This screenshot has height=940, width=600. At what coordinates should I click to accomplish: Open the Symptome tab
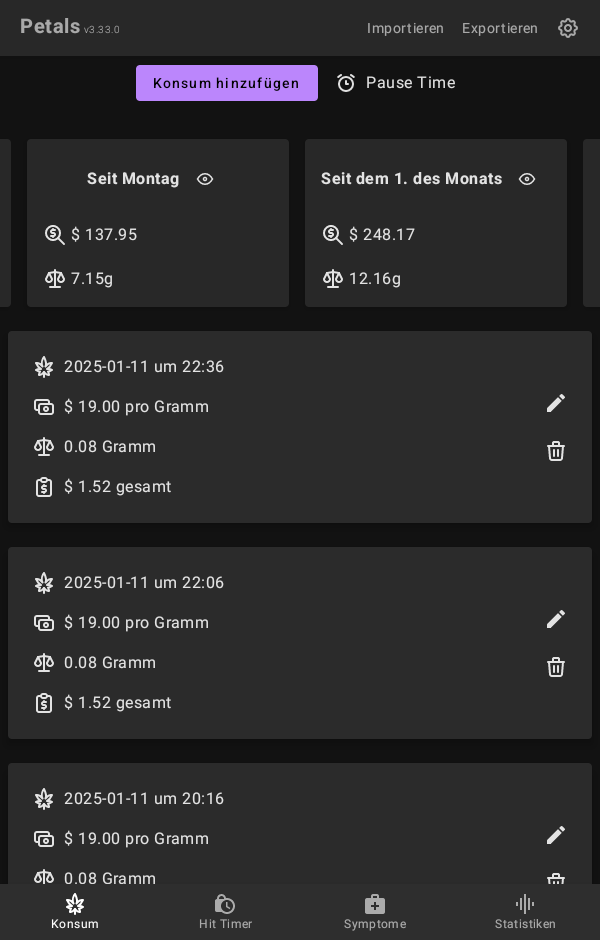(375, 912)
